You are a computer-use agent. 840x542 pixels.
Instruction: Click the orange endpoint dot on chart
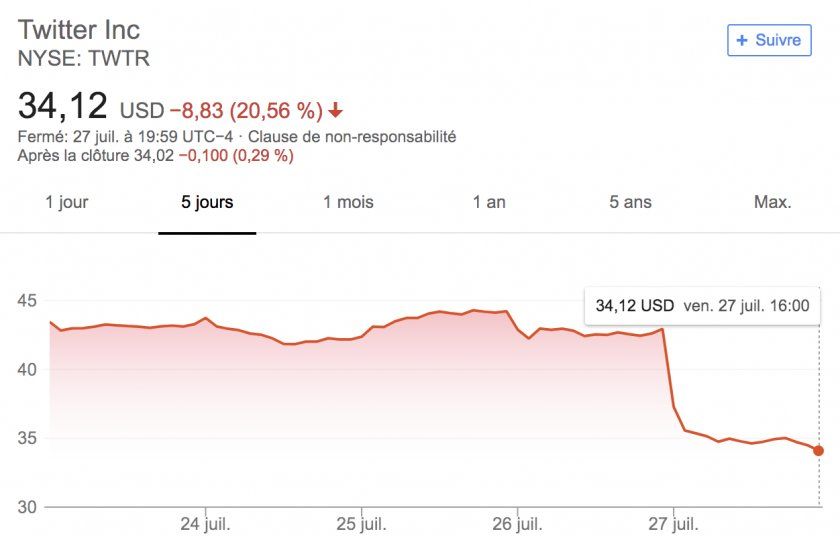click(x=819, y=450)
